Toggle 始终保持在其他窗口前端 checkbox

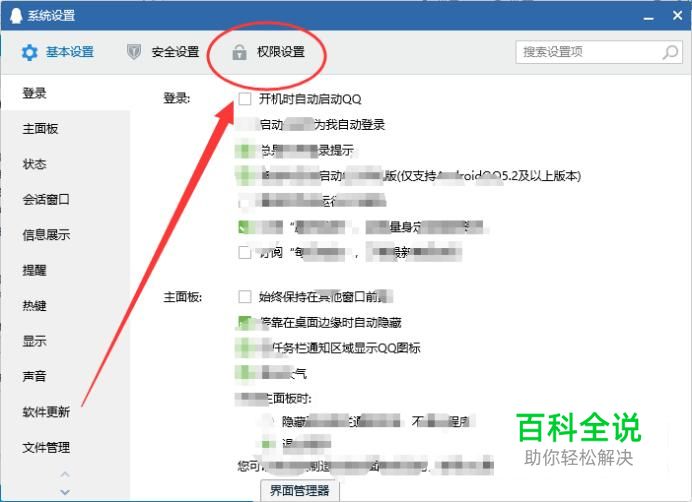[x=244, y=296]
